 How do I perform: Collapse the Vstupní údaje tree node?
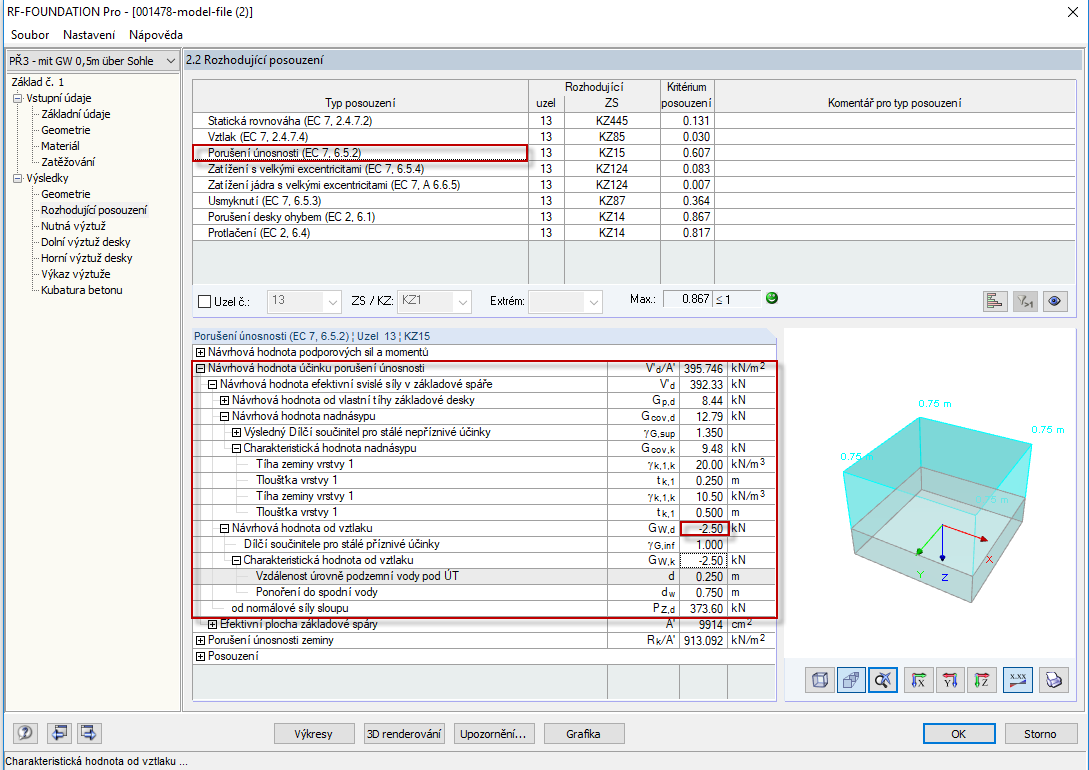tap(17, 98)
